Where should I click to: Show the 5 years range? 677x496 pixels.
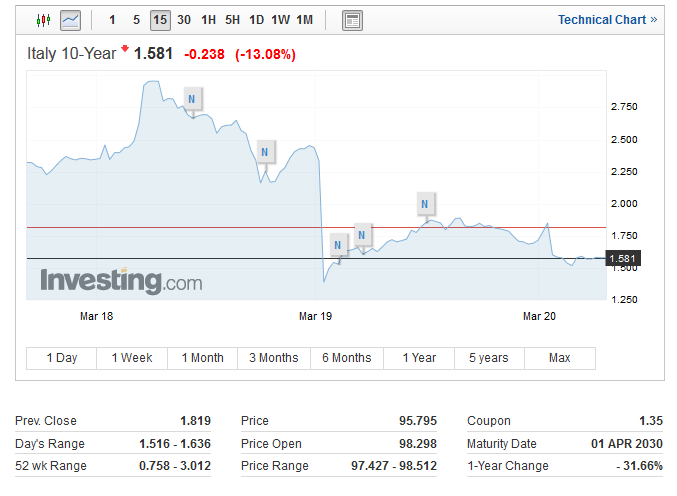pyautogui.click(x=489, y=358)
